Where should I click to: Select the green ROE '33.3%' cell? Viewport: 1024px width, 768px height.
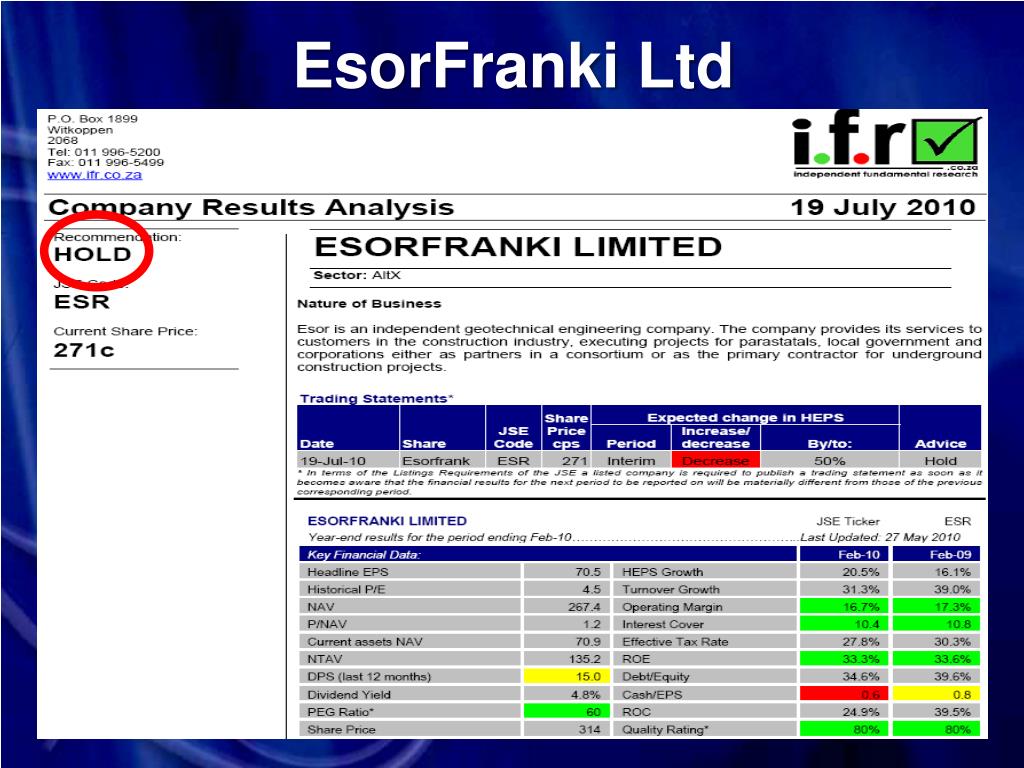[844, 659]
